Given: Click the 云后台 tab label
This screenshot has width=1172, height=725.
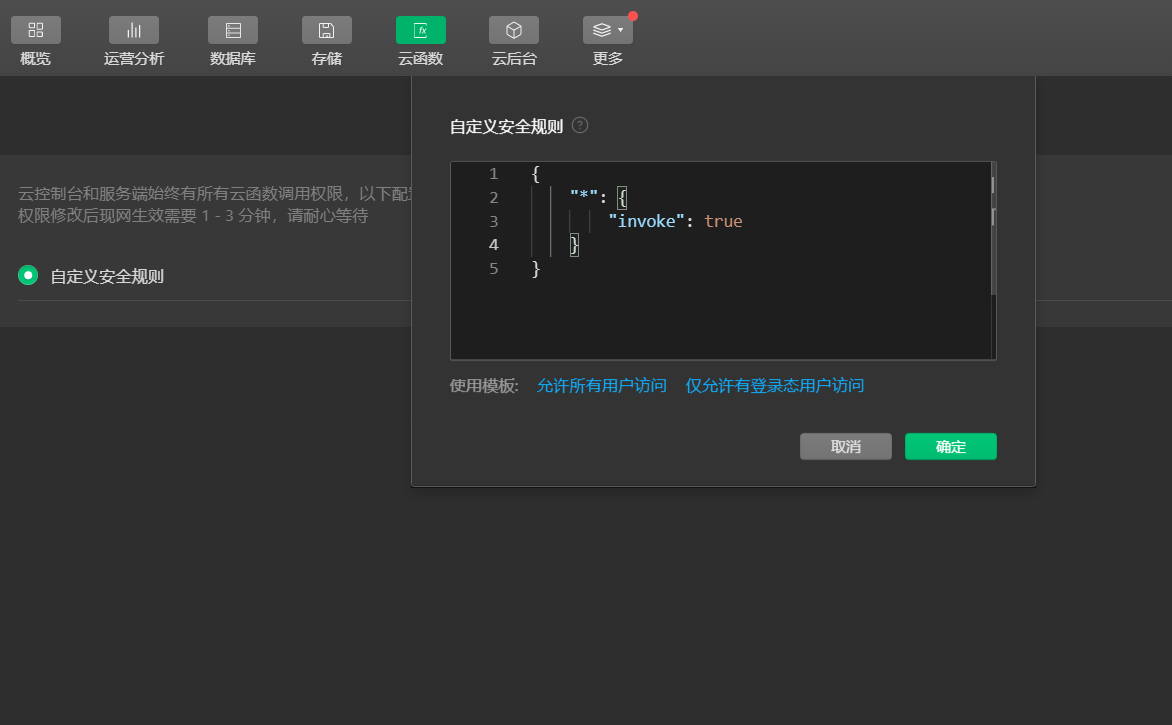Looking at the screenshot, I should 514,59.
